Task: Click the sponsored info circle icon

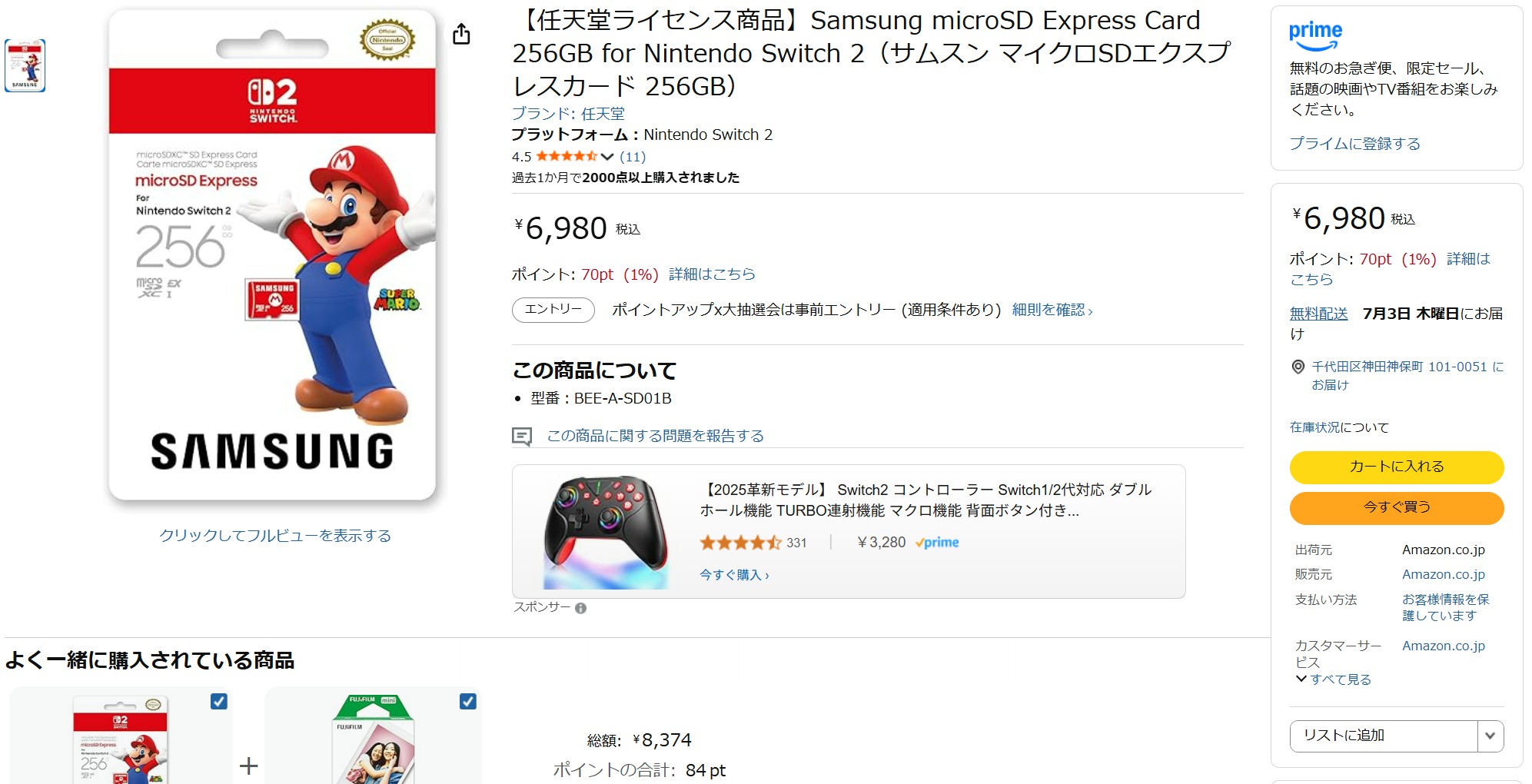Action: pyautogui.click(x=580, y=609)
